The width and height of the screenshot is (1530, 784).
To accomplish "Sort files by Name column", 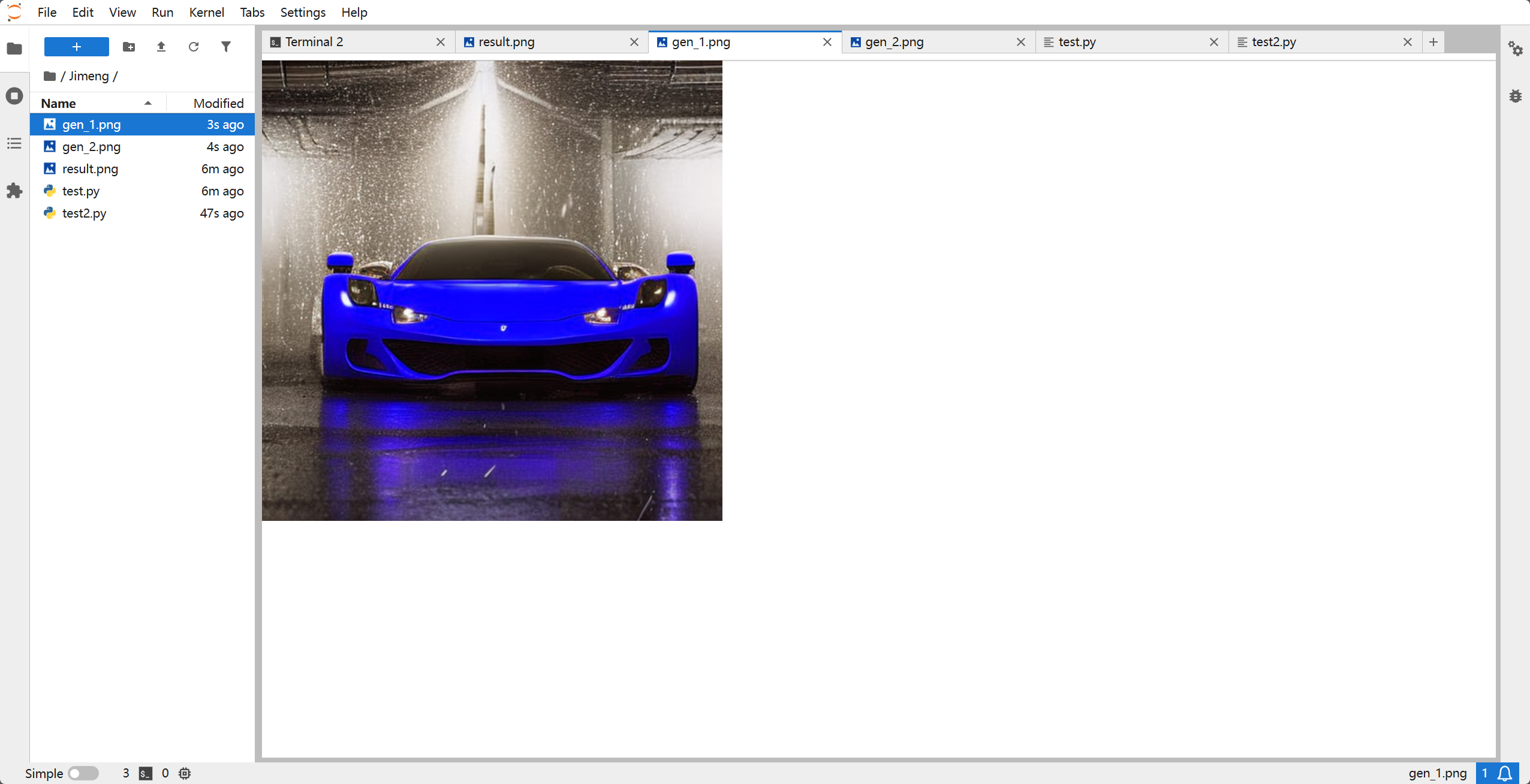I will (x=59, y=103).
